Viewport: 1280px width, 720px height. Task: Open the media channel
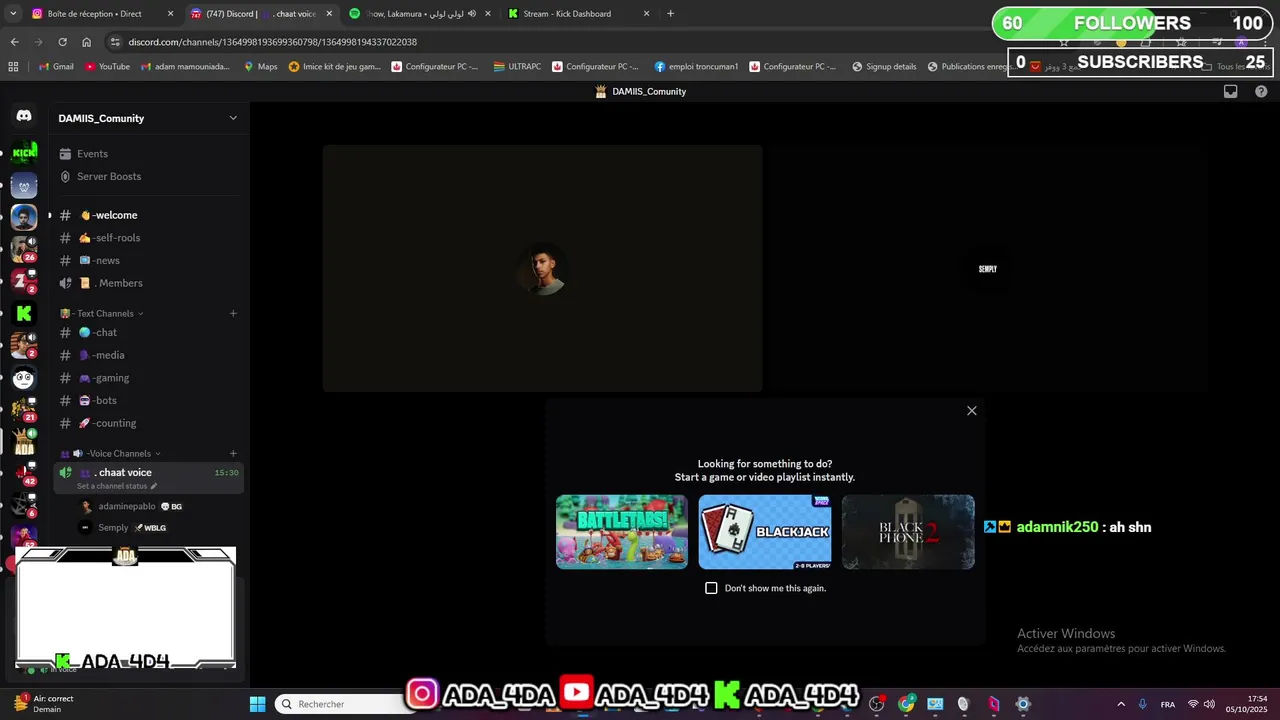click(x=148, y=355)
